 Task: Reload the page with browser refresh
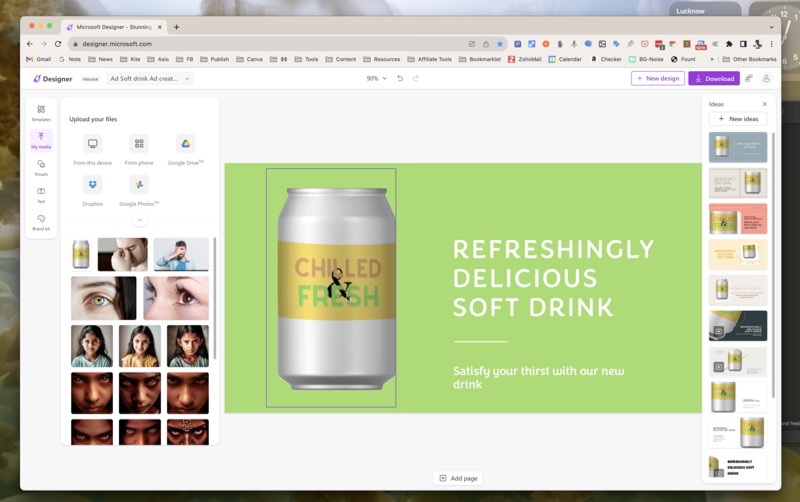click(x=58, y=44)
